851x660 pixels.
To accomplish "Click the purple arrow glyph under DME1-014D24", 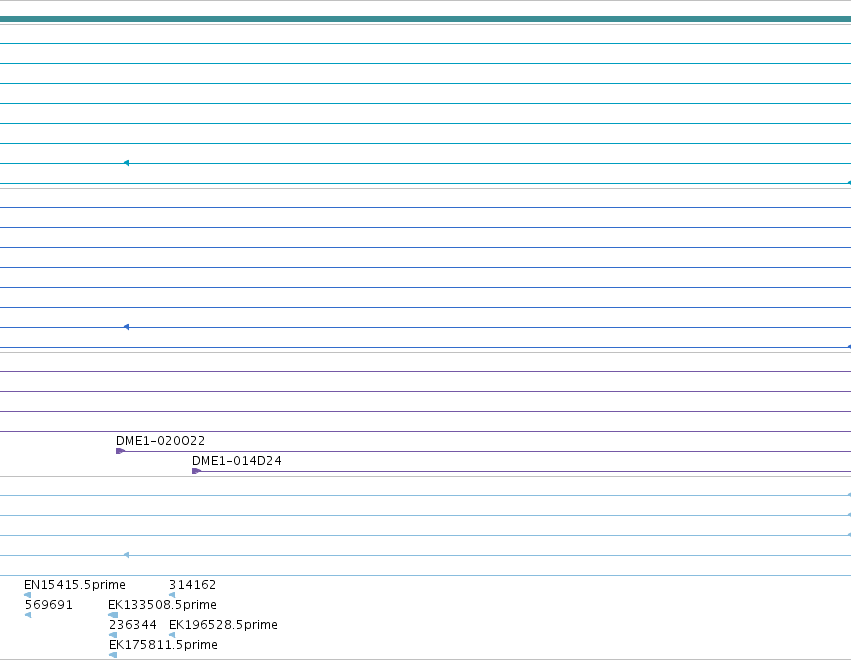I will point(196,471).
